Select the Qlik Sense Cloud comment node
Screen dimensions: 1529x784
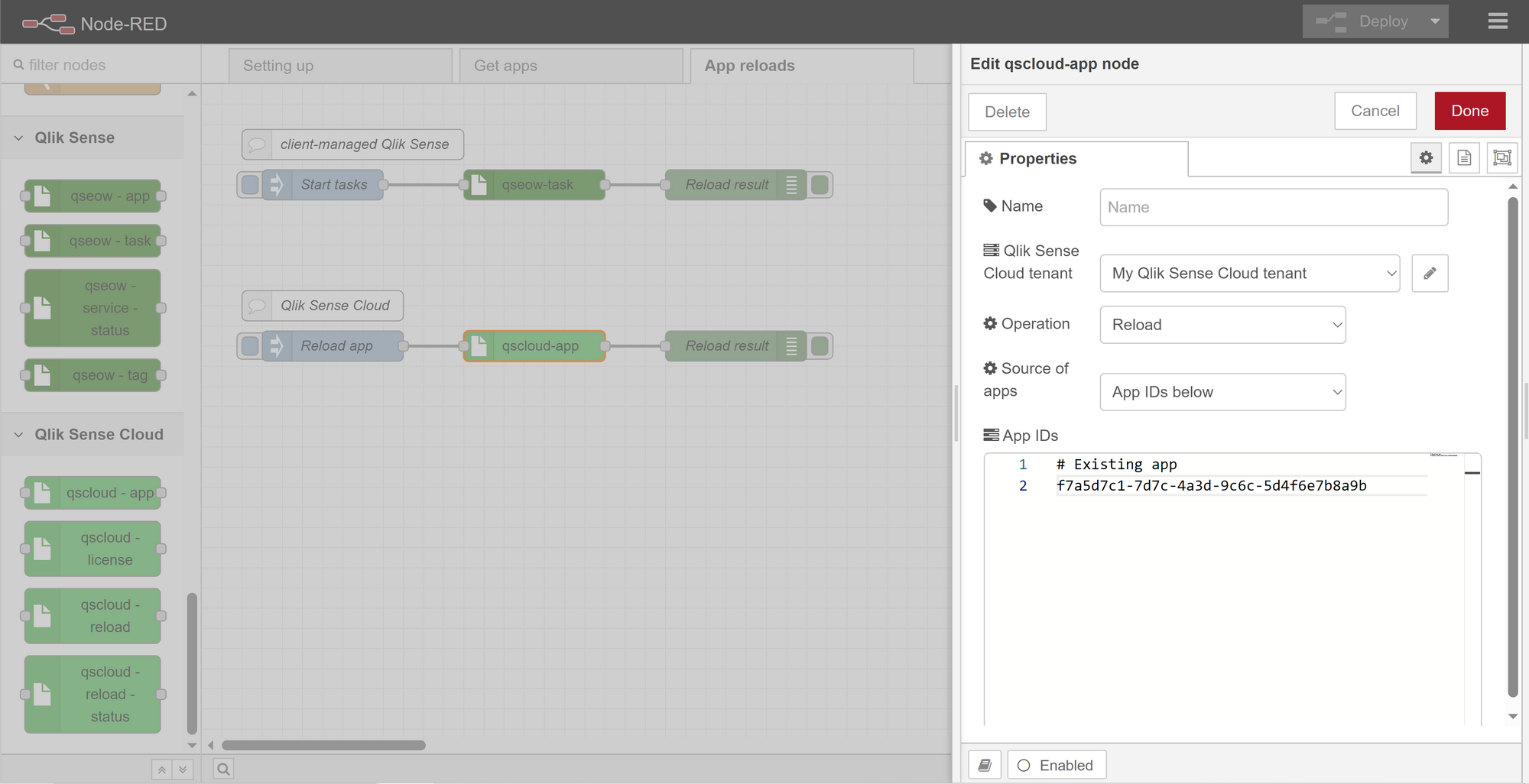pyautogui.click(x=323, y=306)
